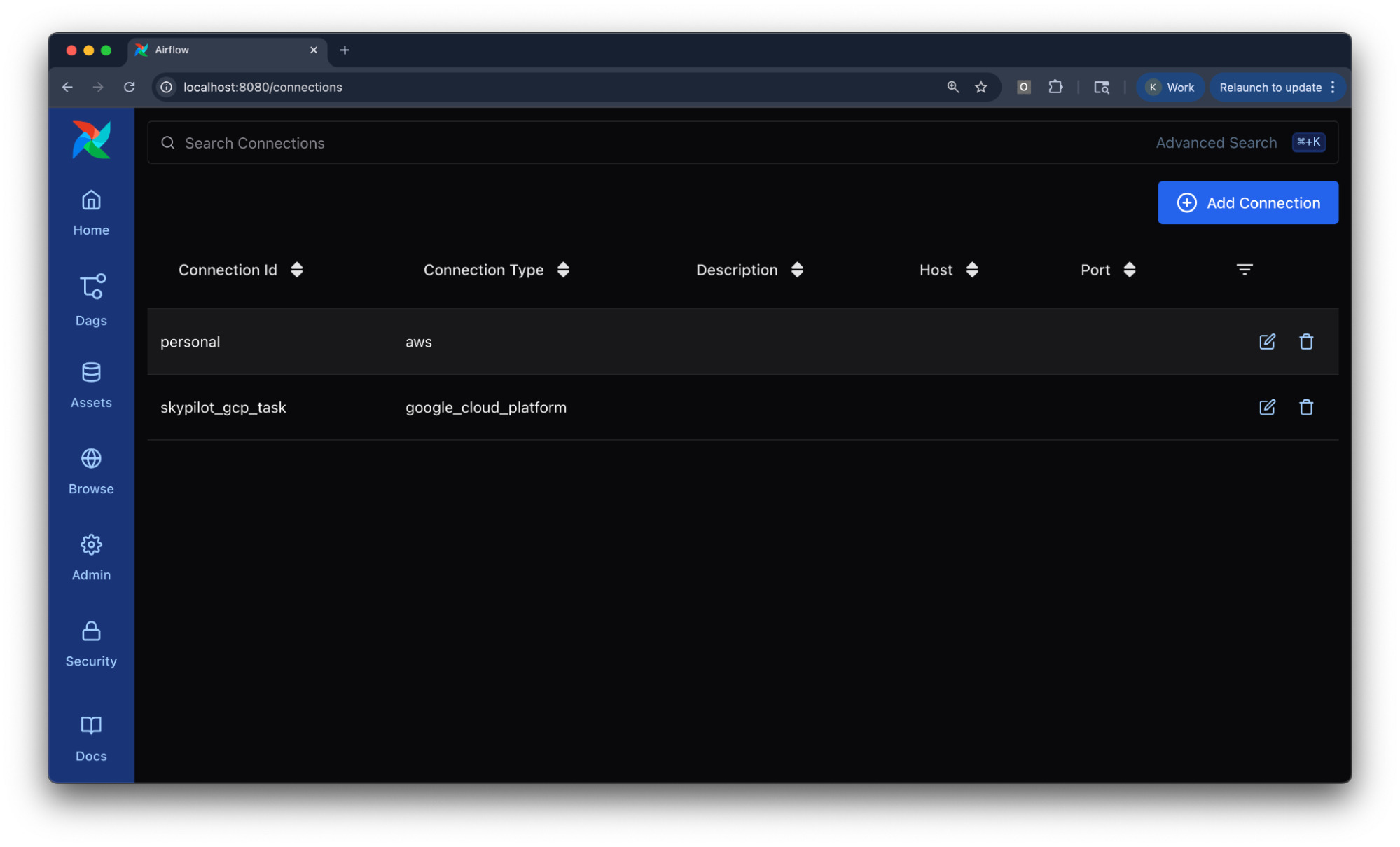Screen dimensions: 1400x847
Task: Open Advanced Search
Action: [1216, 143]
